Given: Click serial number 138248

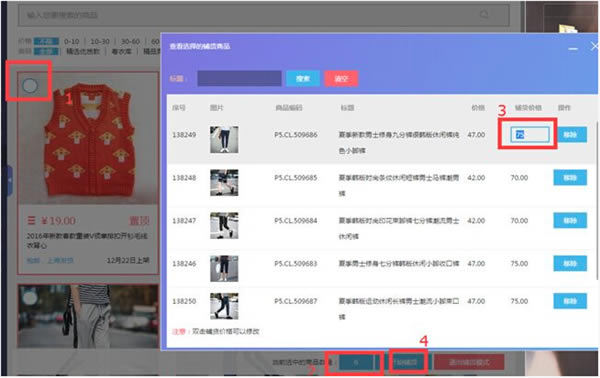Looking at the screenshot, I should 184,178.
